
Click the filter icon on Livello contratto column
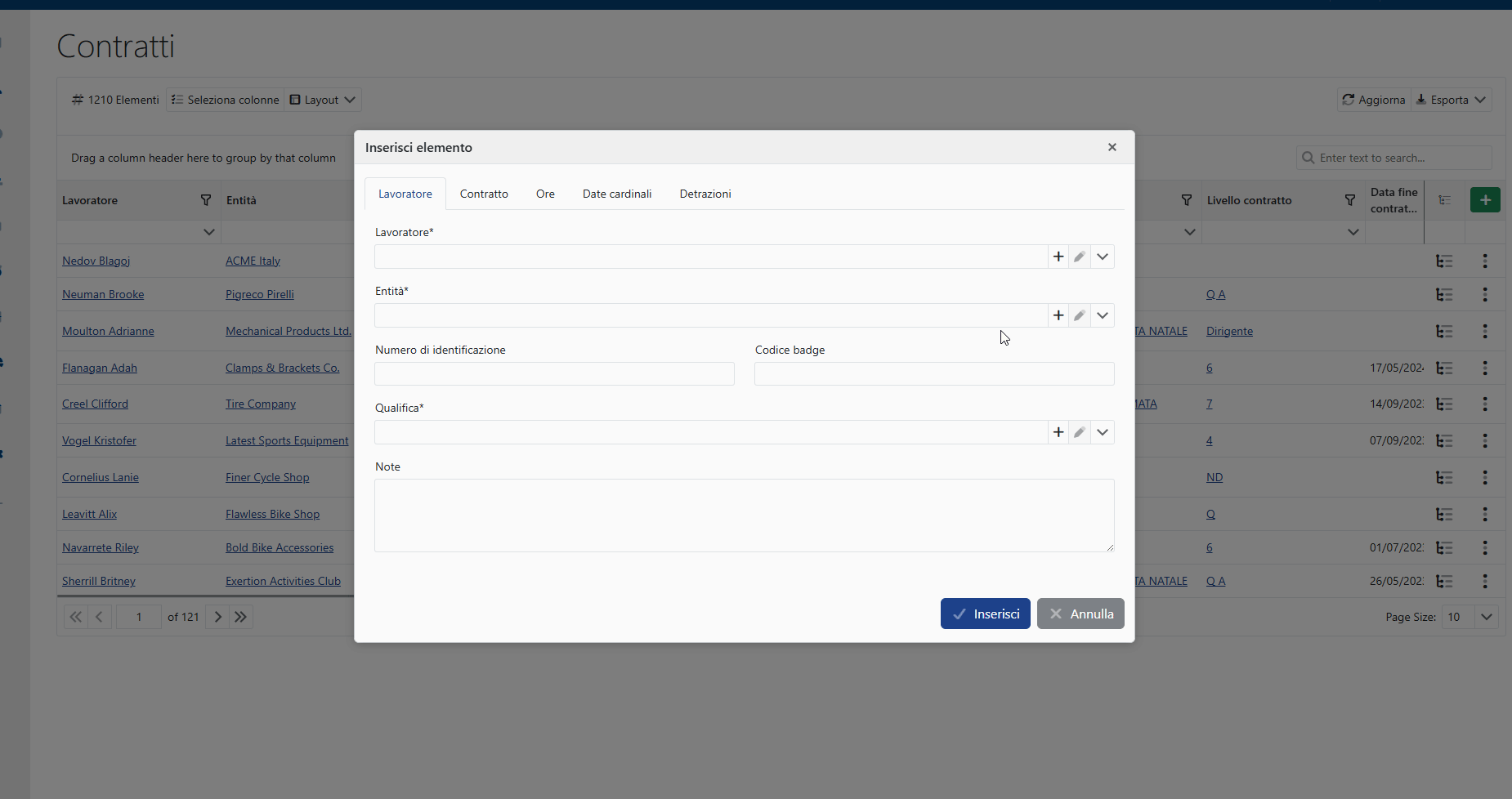[x=1349, y=199]
